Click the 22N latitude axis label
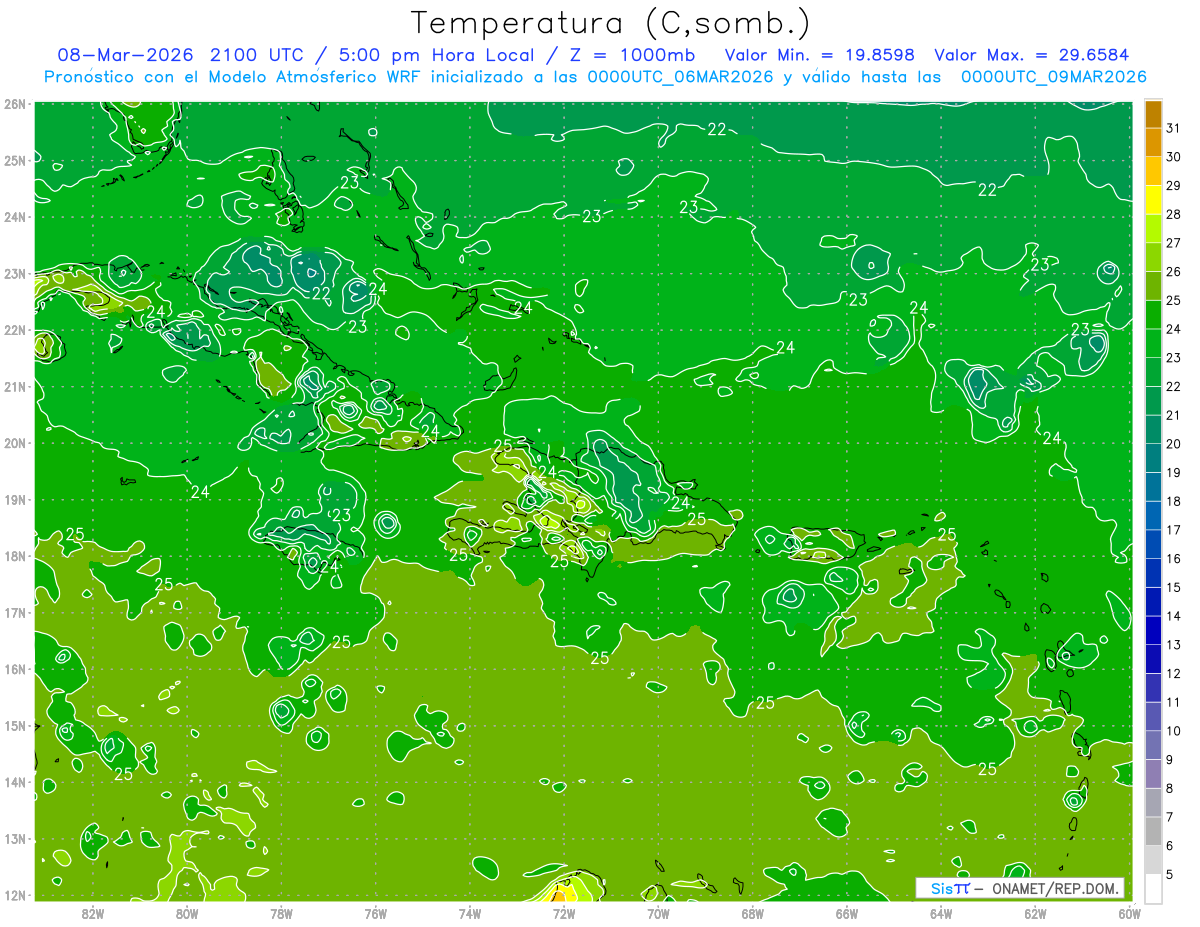This screenshot has height=927, width=1200. pyautogui.click(x=15, y=330)
